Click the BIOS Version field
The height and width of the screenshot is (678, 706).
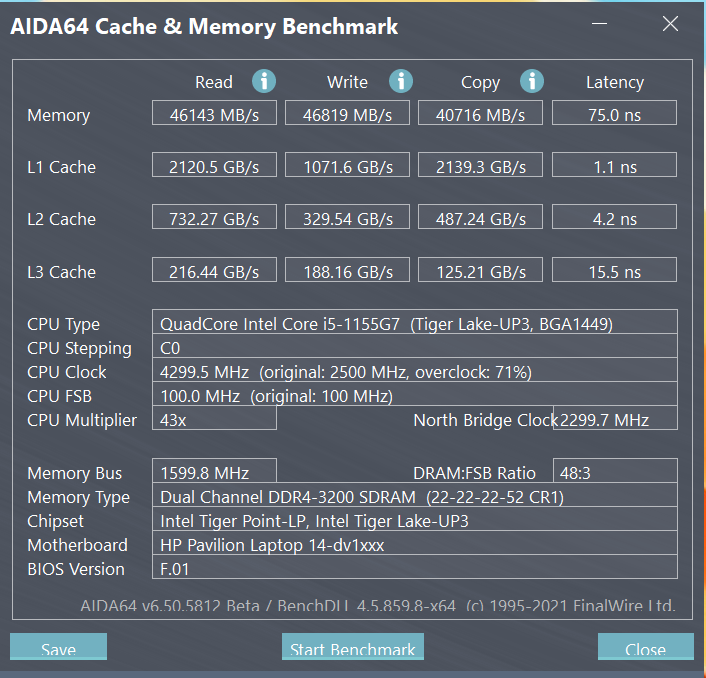(416, 568)
